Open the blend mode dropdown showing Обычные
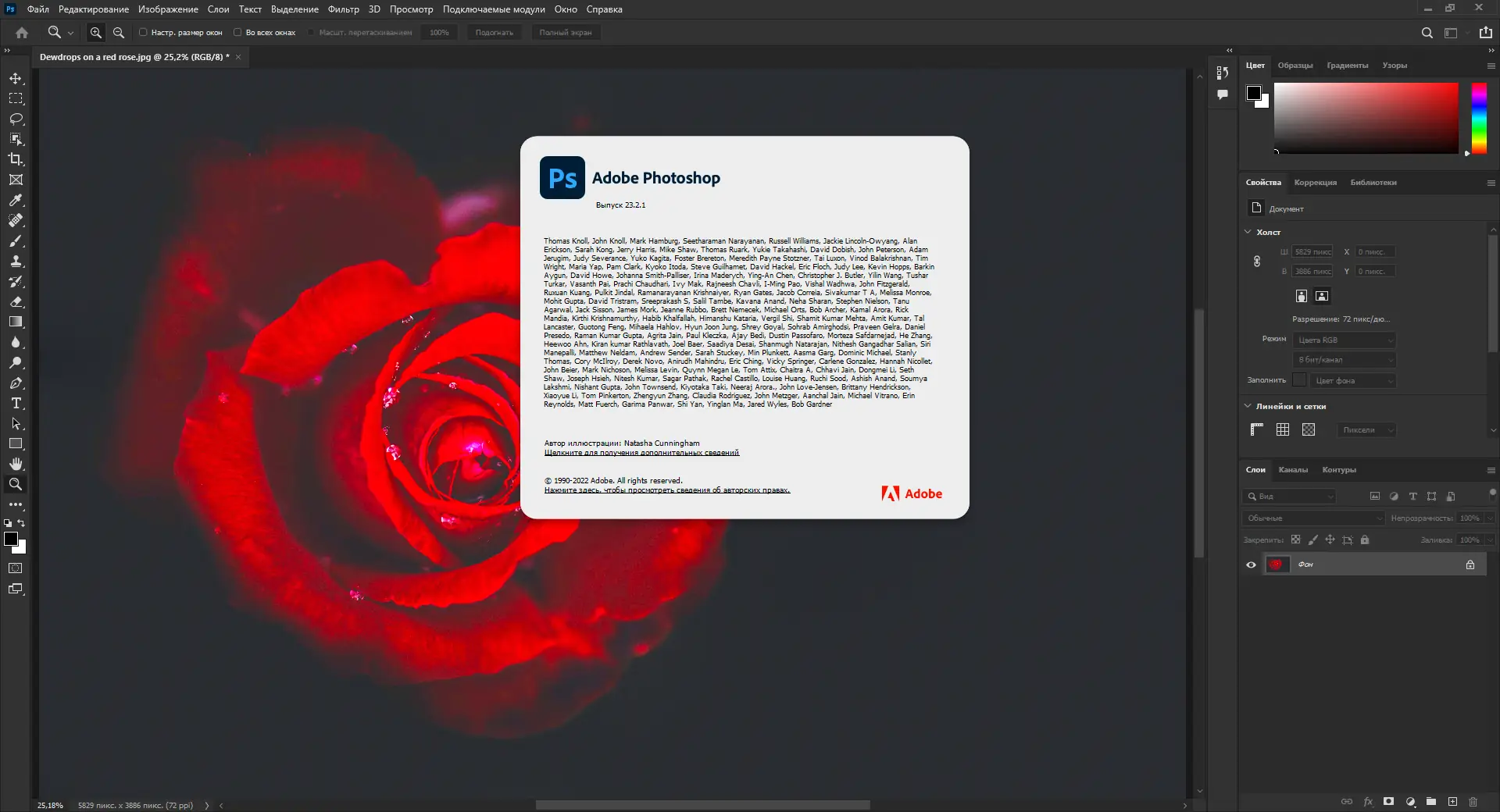Image resolution: width=1500 pixels, height=812 pixels. pos(1312,518)
